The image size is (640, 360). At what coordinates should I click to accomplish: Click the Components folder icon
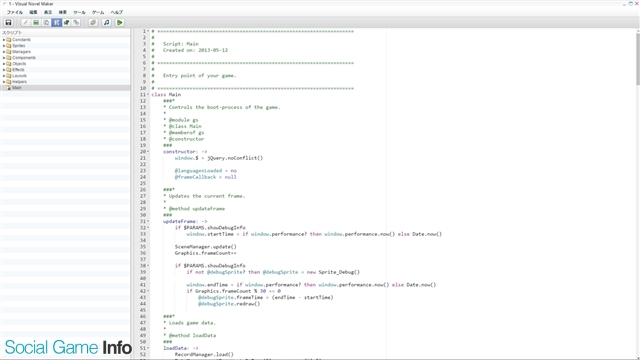click(x=9, y=58)
